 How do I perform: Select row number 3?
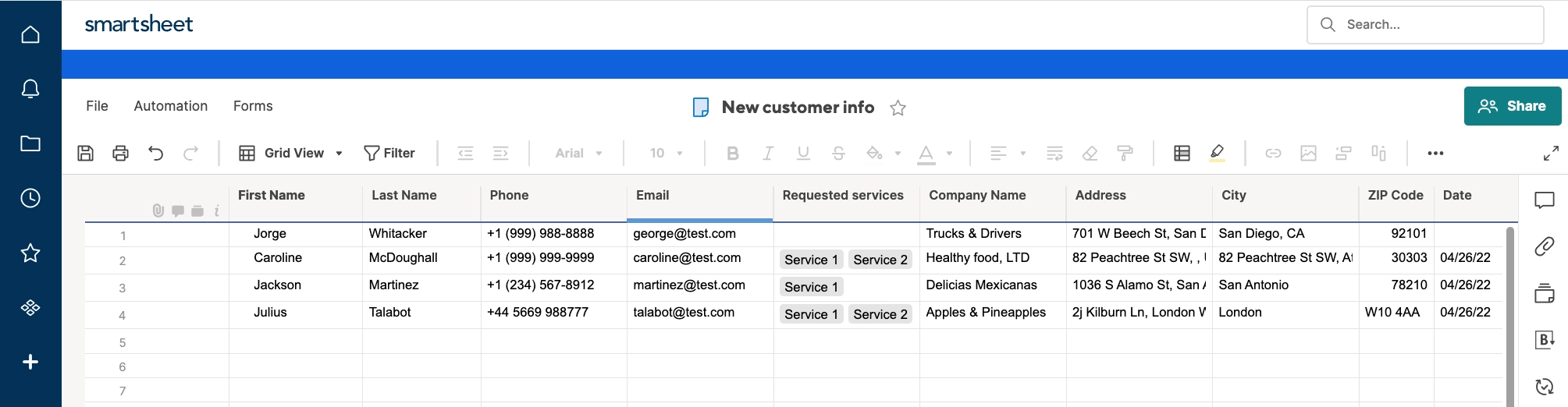coord(123,288)
